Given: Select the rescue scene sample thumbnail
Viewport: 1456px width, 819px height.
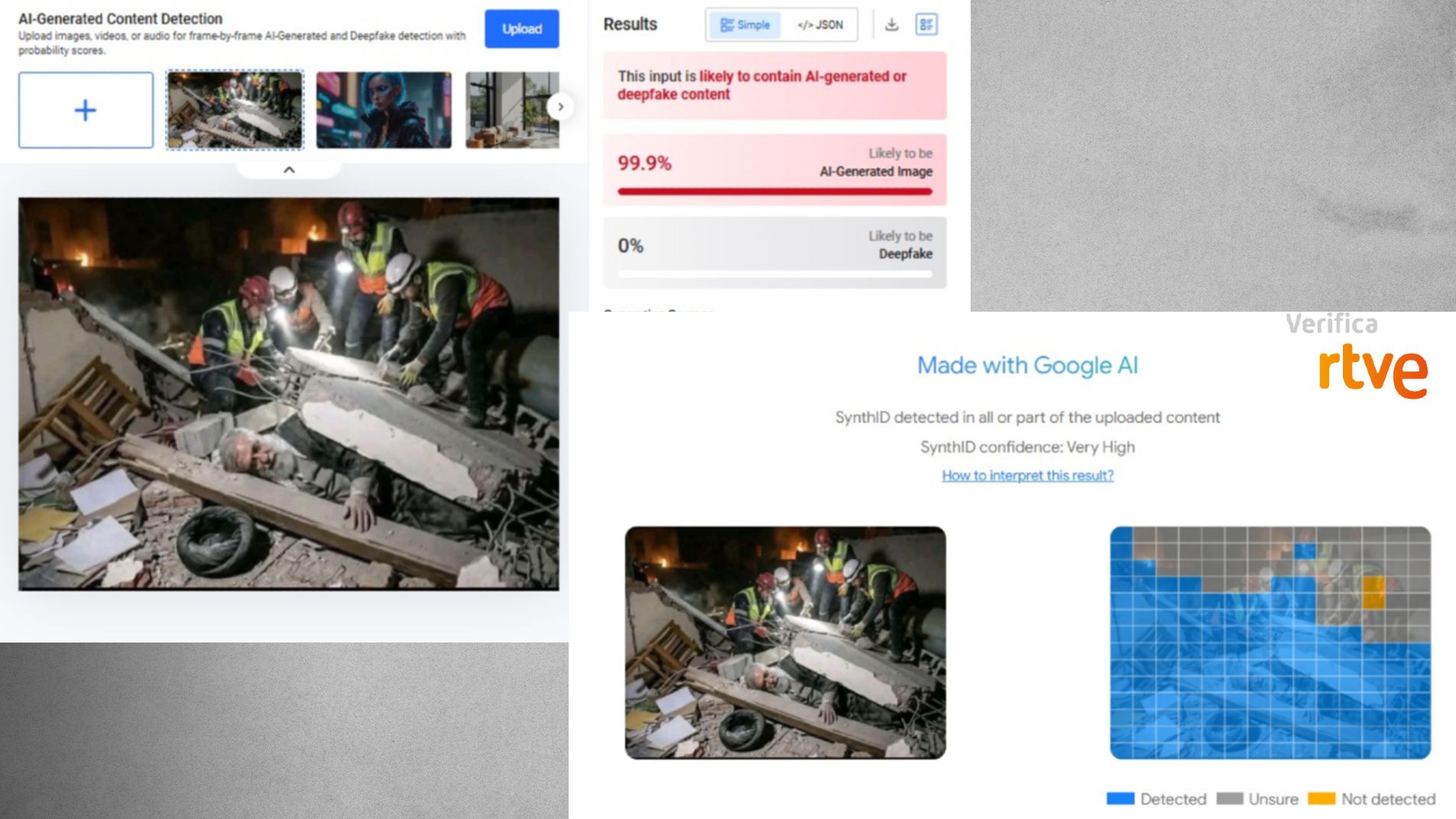Looking at the screenshot, I should 235,110.
